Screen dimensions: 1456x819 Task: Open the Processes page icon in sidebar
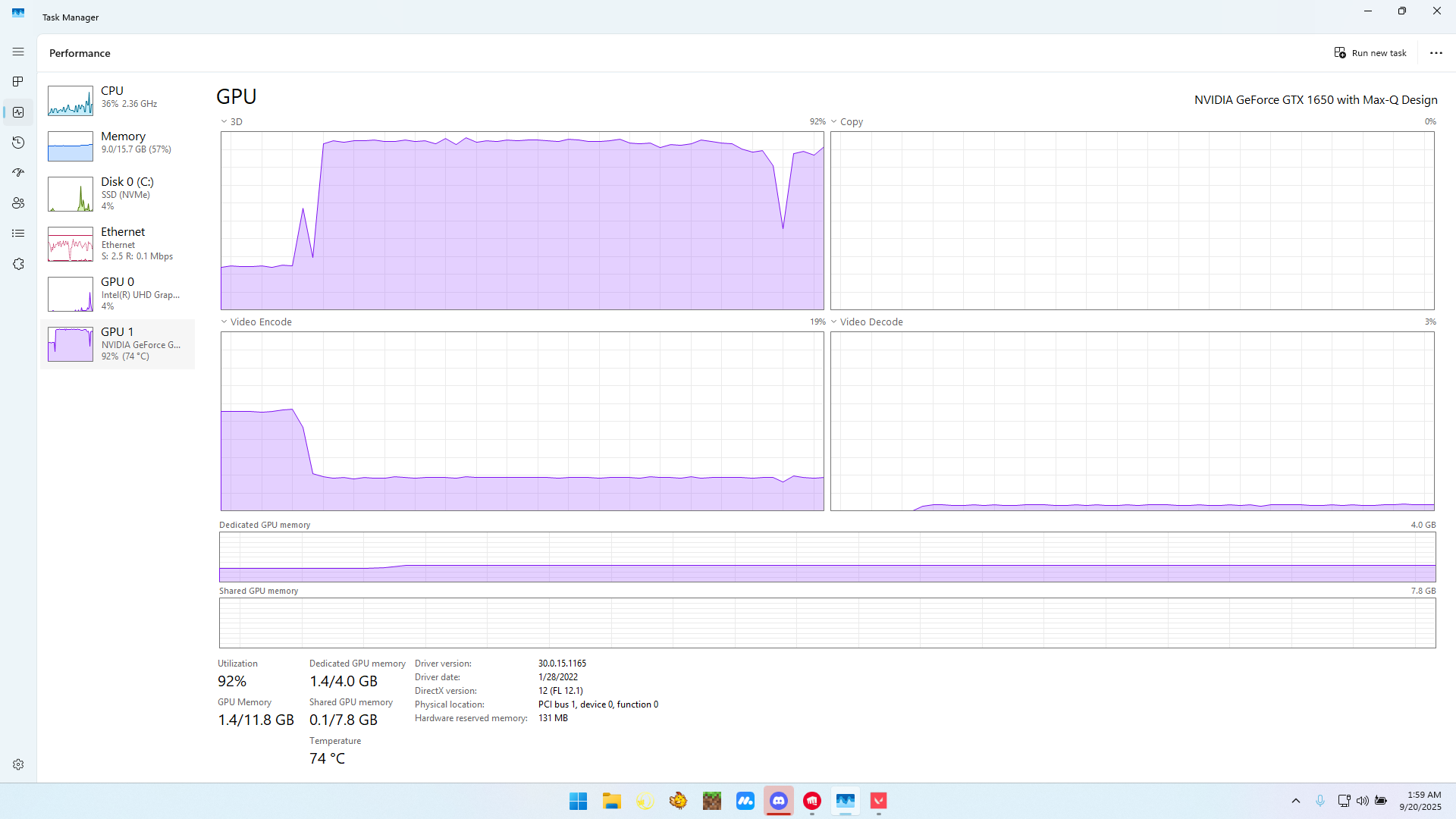pyautogui.click(x=18, y=82)
